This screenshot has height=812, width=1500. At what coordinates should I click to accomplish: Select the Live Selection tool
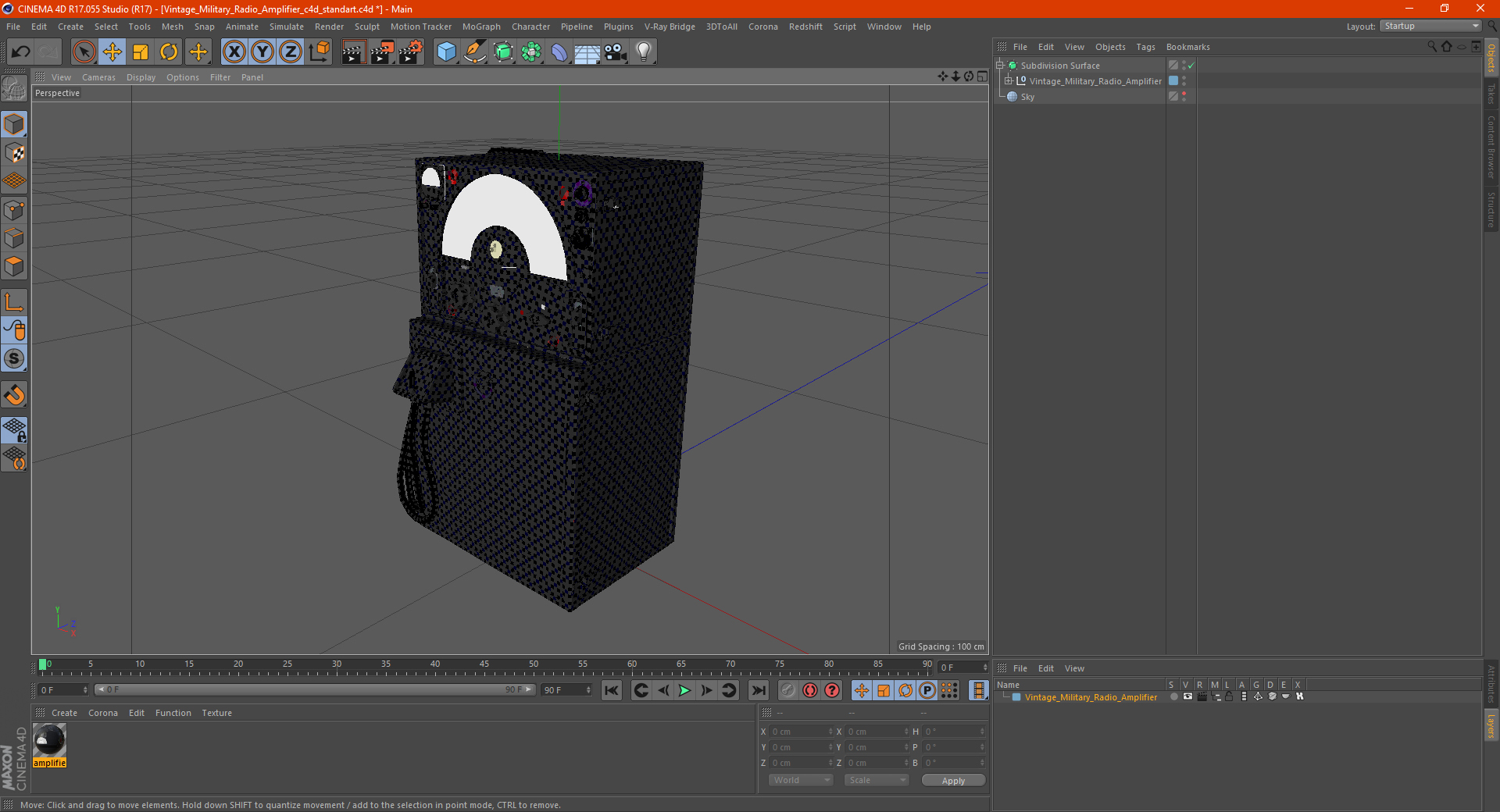[84, 52]
